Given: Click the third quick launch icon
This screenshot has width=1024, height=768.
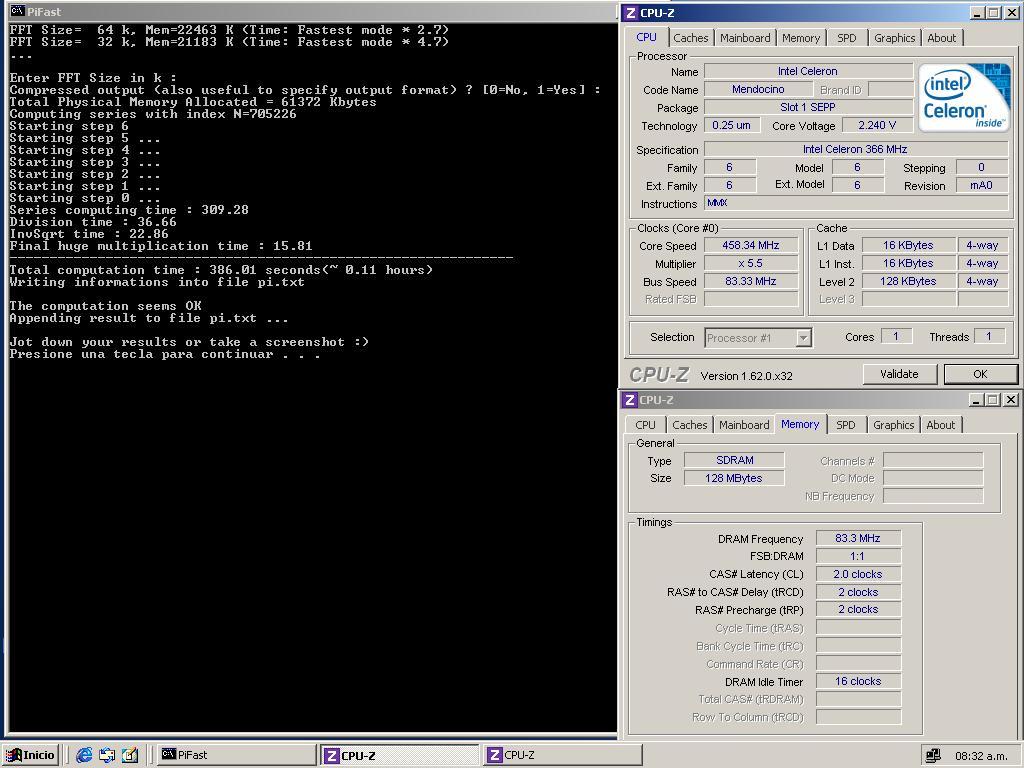Looking at the screenshot, I should tap(130, 755).
